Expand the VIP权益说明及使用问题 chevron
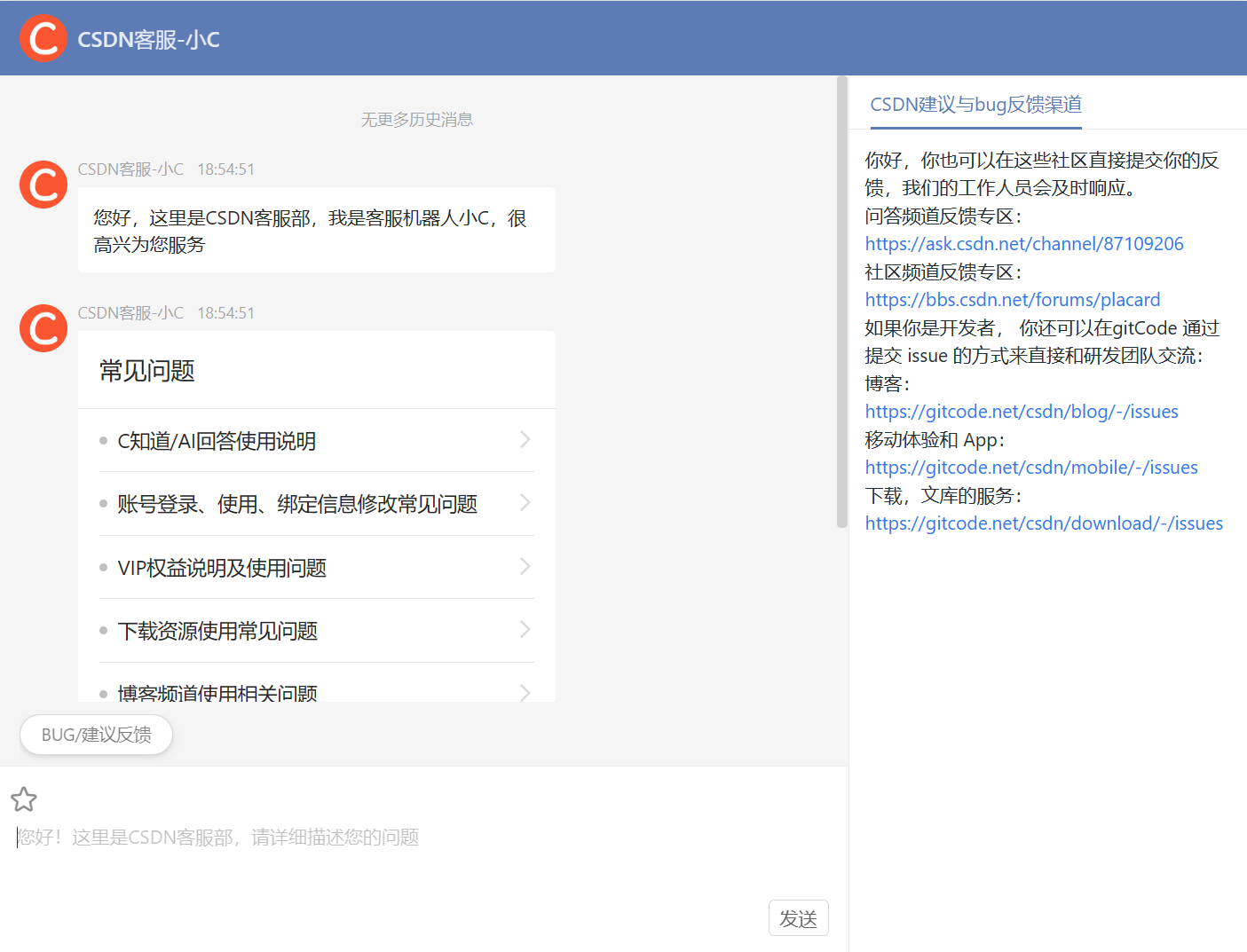The height and width of the screenshot is (952, 1247). coord(525,566)
